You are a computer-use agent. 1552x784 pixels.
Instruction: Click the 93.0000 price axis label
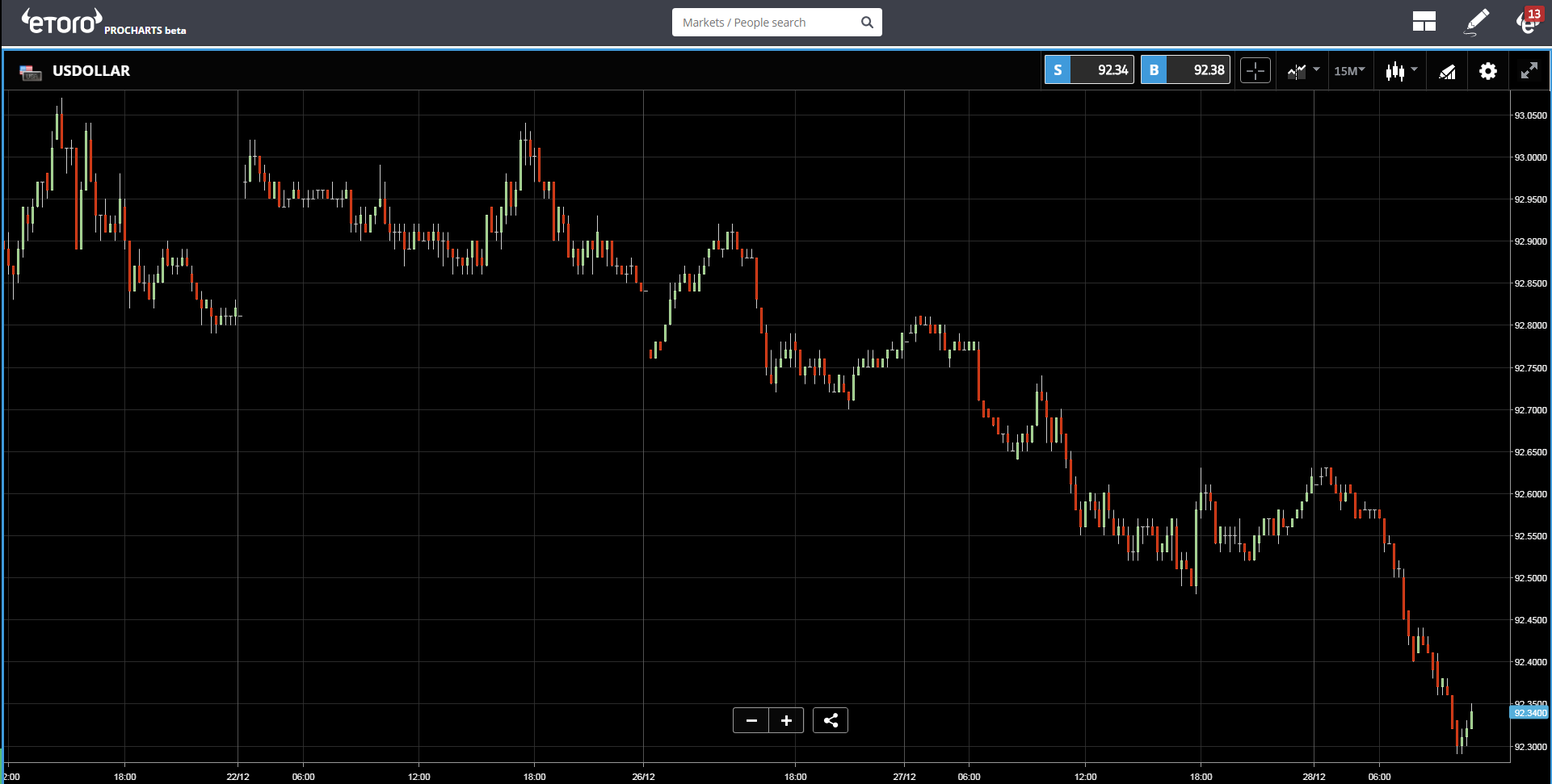1530,157
